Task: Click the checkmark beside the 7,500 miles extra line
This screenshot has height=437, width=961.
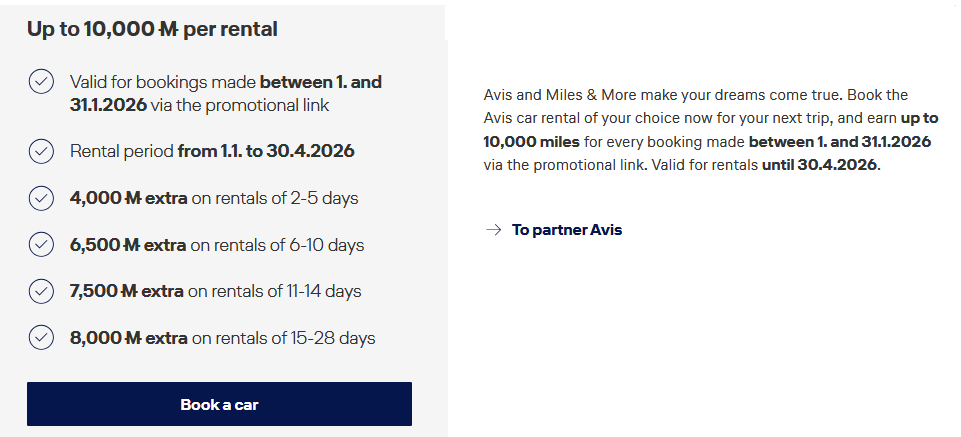Action: coord(41,291)
